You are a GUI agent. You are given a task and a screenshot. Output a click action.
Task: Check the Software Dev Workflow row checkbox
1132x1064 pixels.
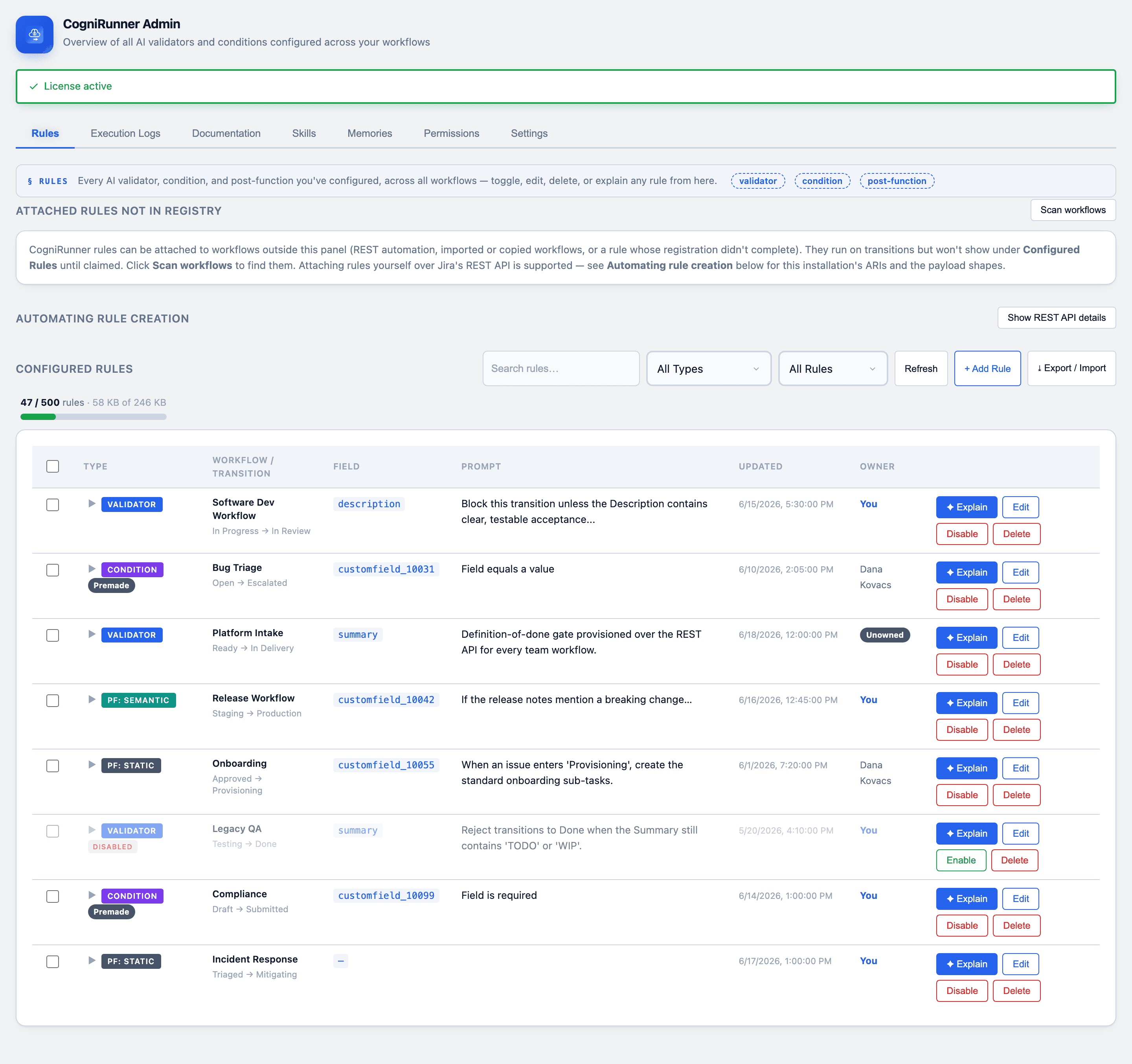[53, 505]
